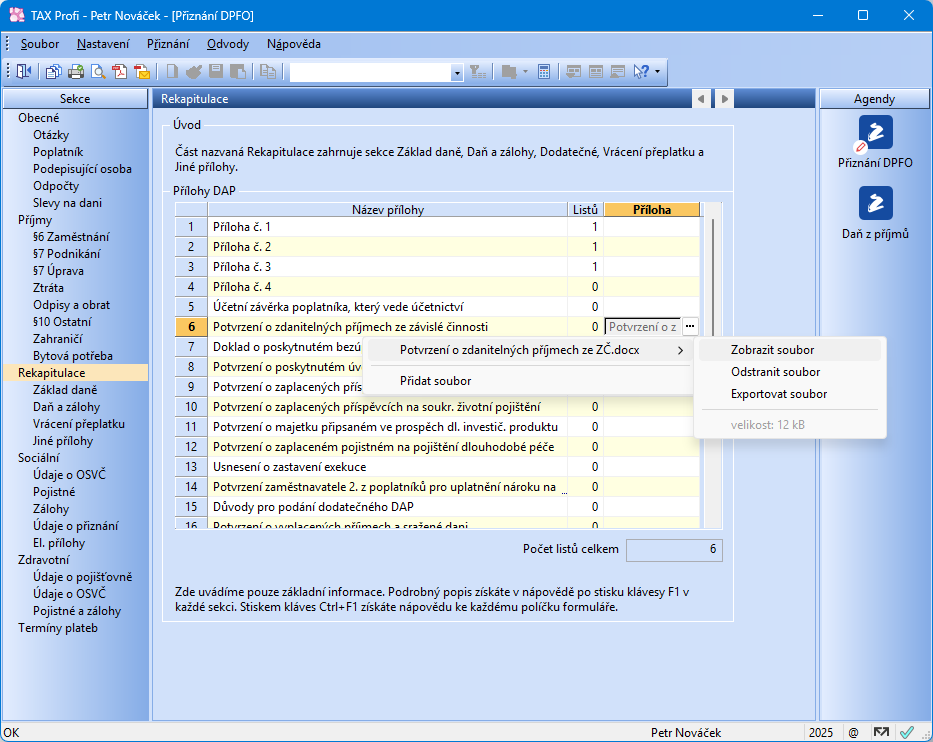This screenshot has height=742, width=933.
Task: Click the ellipsis button in row 6 Příloha cell
Action: pyautogui.click(x=690, y=327)
